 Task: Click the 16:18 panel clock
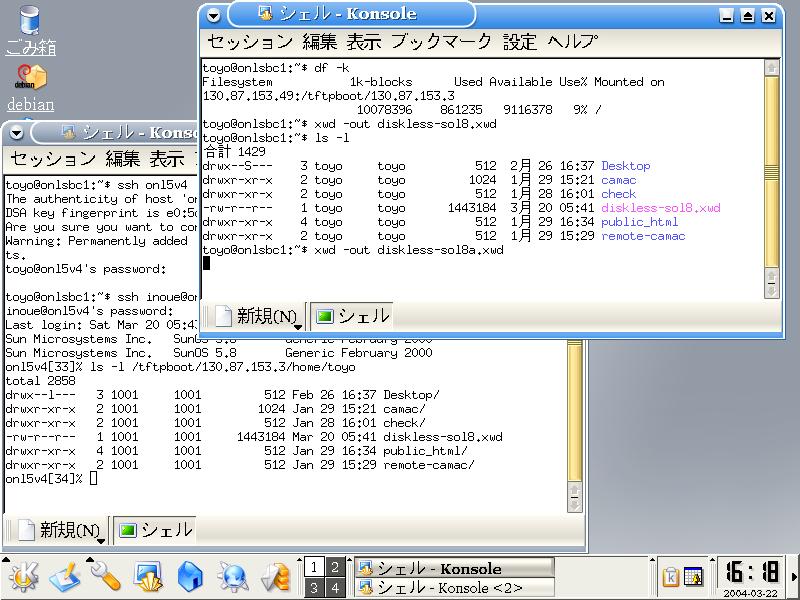(752, 572)
